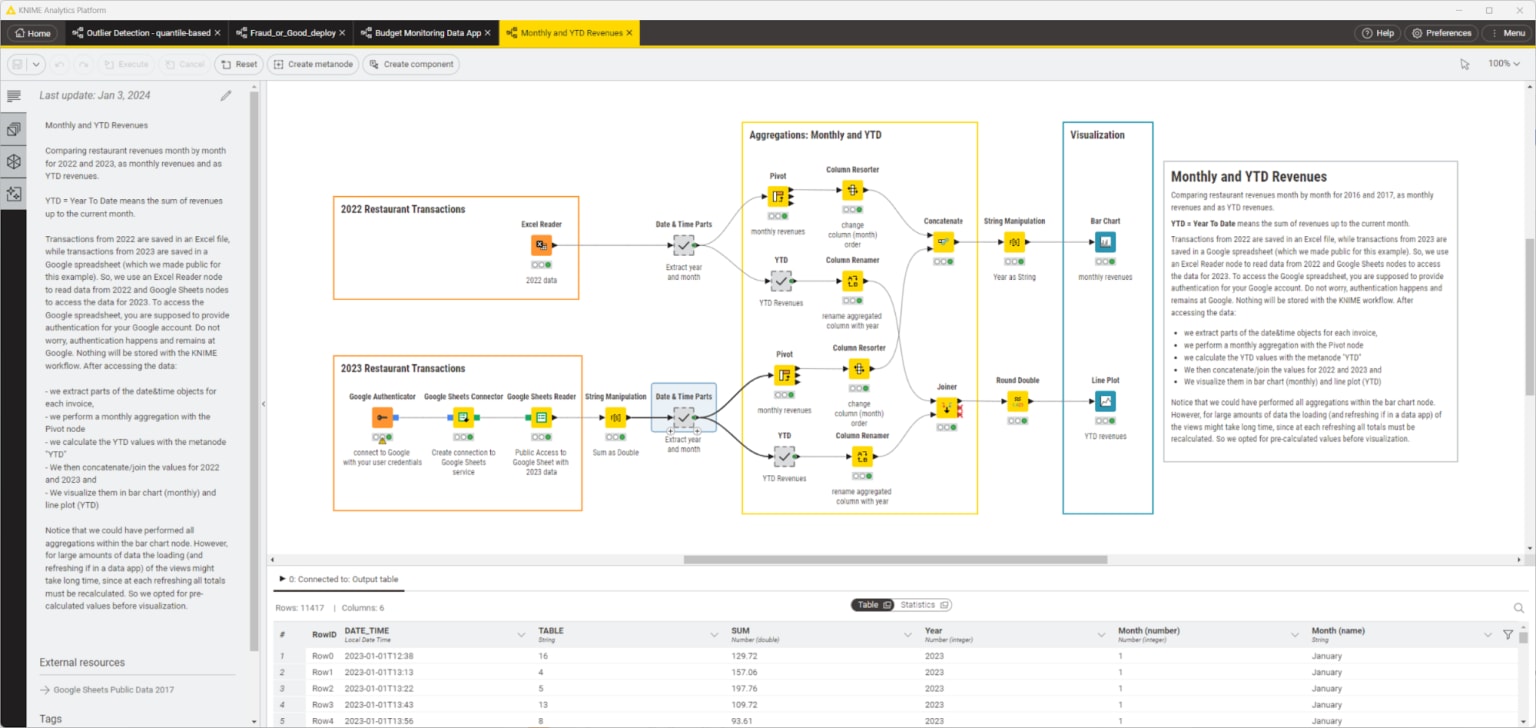Select the Concatenate node
Image resolution: width=1536 pixels, height=728 pixels.
[x=943, y=242]
